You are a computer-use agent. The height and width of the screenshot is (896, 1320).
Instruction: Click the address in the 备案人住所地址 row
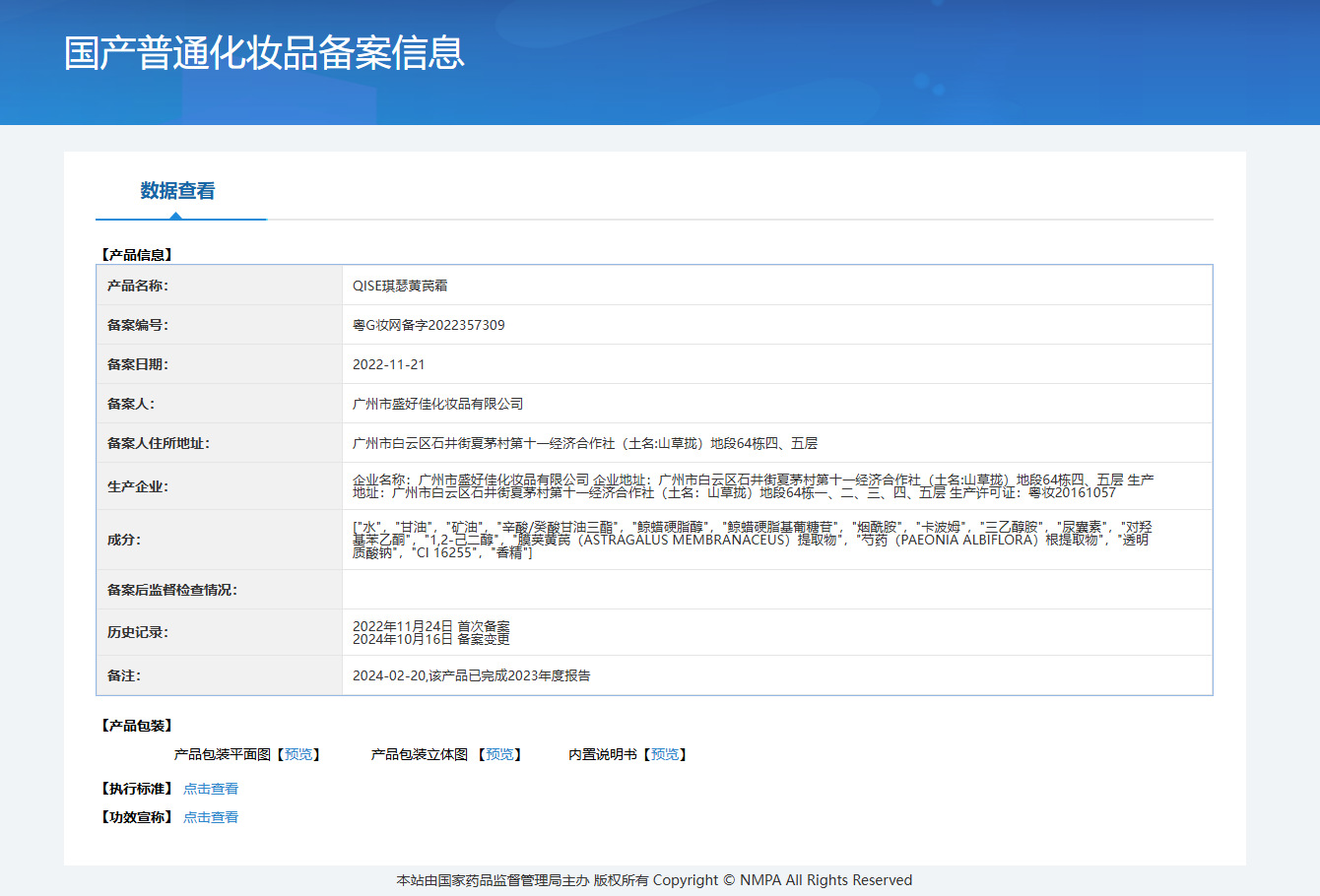pos(584,443)
